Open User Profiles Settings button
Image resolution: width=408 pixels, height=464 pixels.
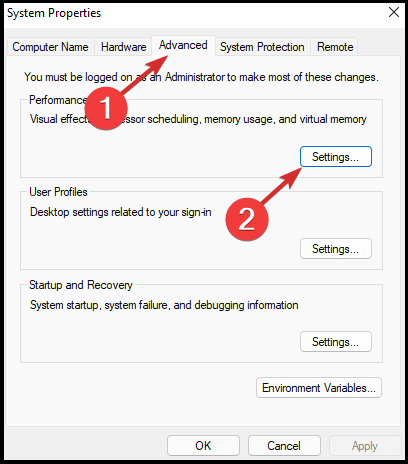click(336, 249)
